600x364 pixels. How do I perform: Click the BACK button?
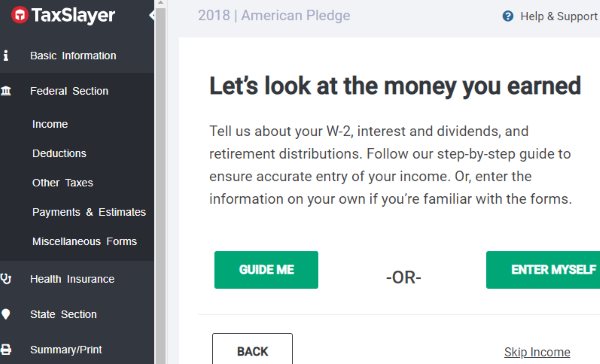click(253, 349)
